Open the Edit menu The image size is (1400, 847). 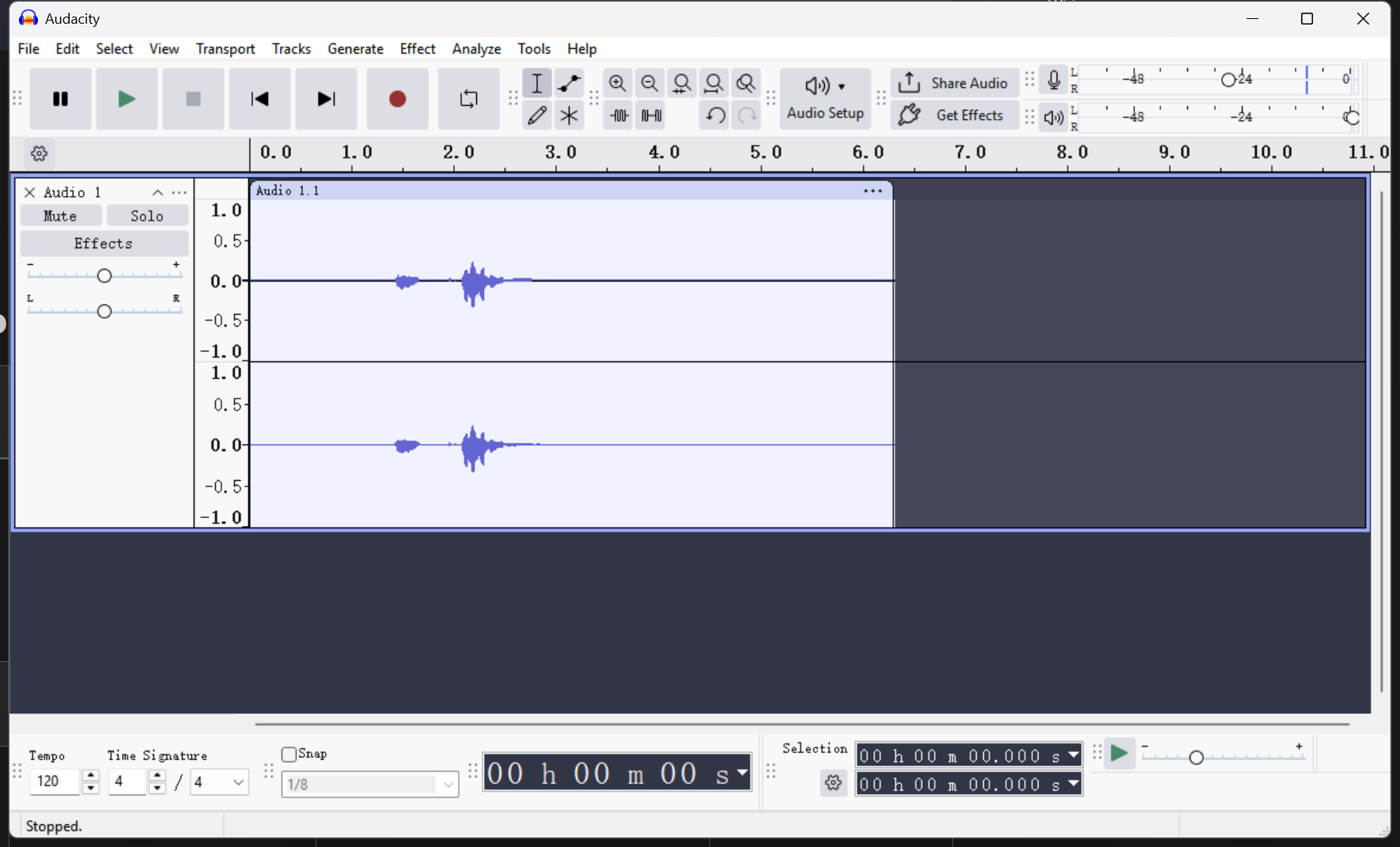tap(67, 49)
